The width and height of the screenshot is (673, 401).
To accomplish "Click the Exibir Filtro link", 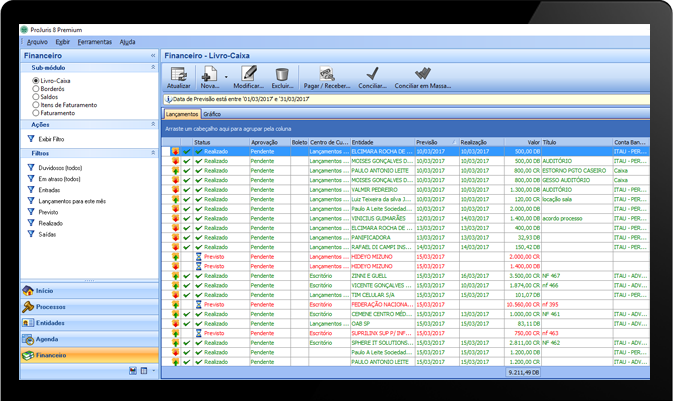I will pyautogui.click(x=51, y=139).
